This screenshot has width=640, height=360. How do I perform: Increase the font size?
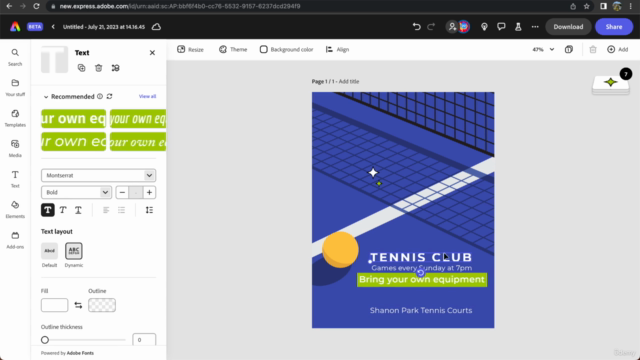point(149,192)
